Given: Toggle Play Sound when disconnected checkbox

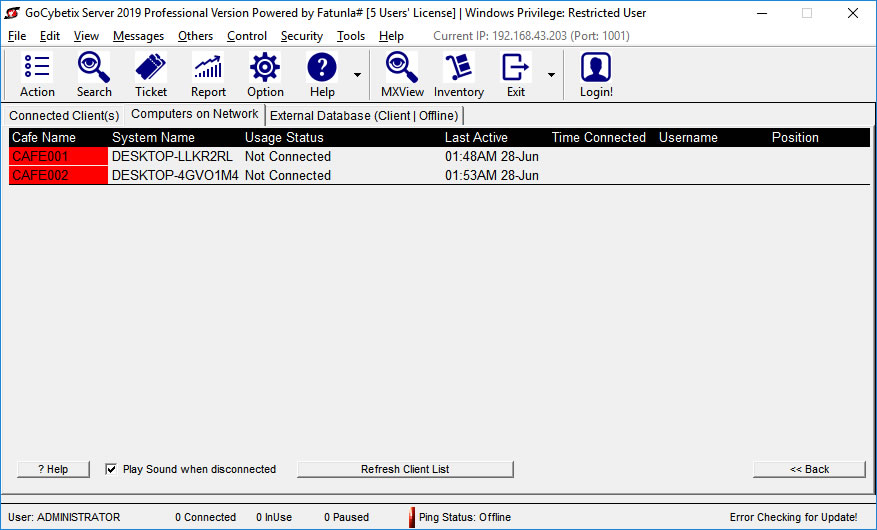Looking at the screenshot, I should (x=111, y=469).
